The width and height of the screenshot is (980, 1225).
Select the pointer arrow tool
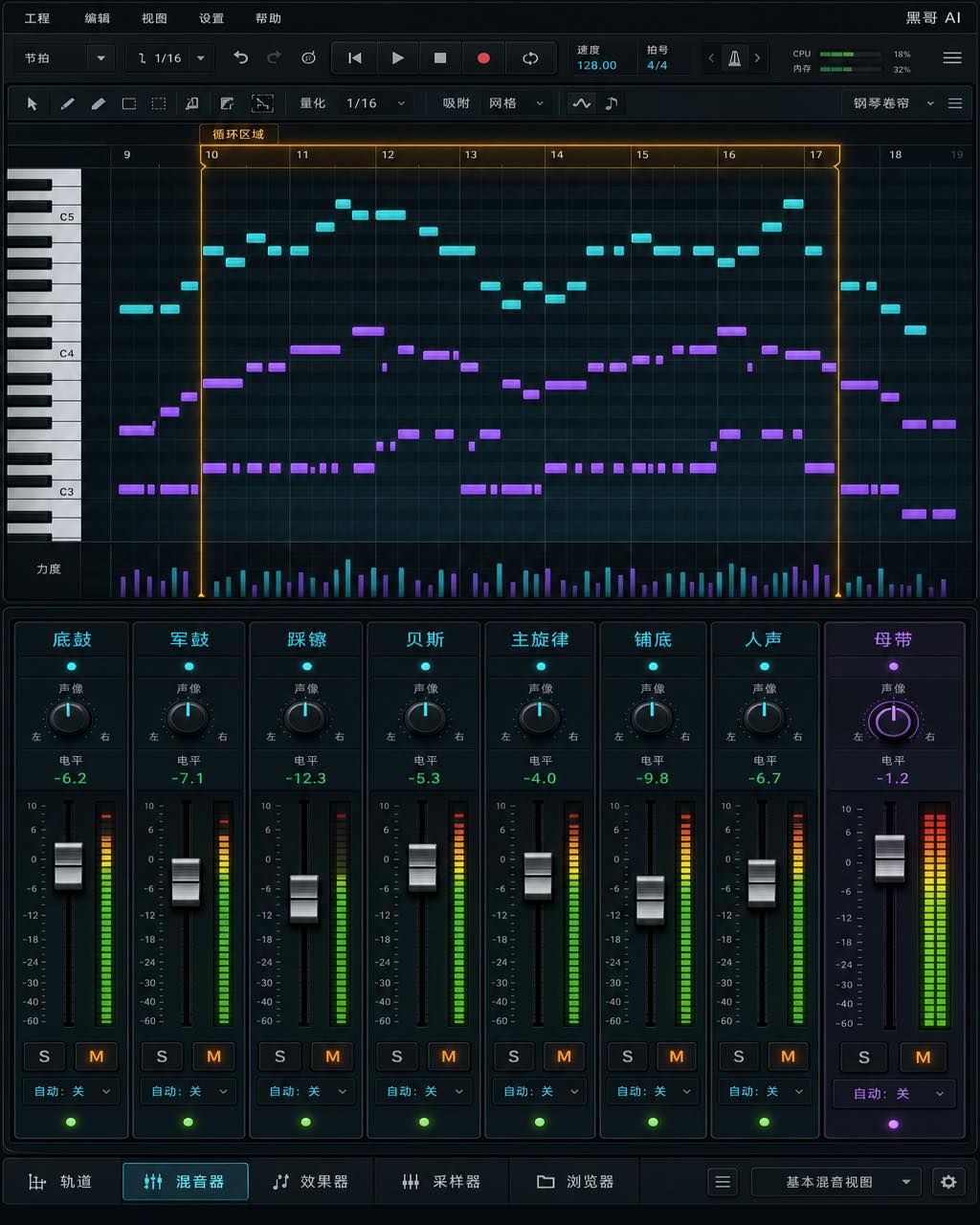point(32,103)
